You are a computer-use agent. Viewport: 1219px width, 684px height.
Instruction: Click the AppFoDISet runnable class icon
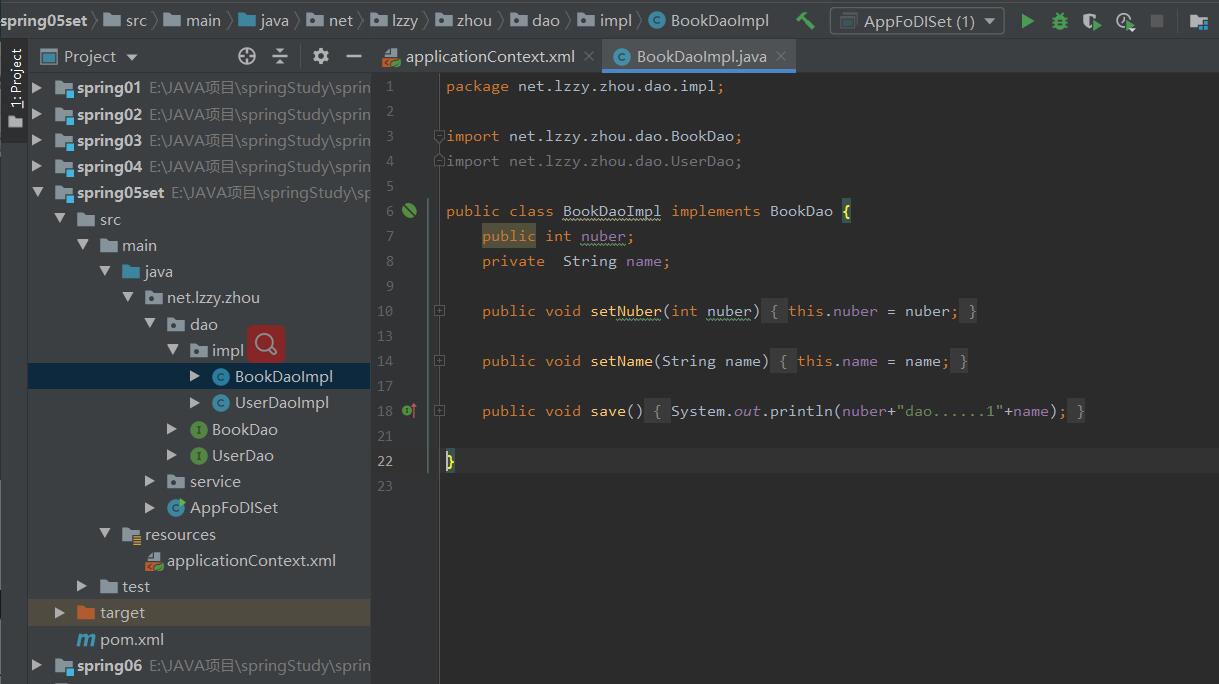(x=176, y=508)
